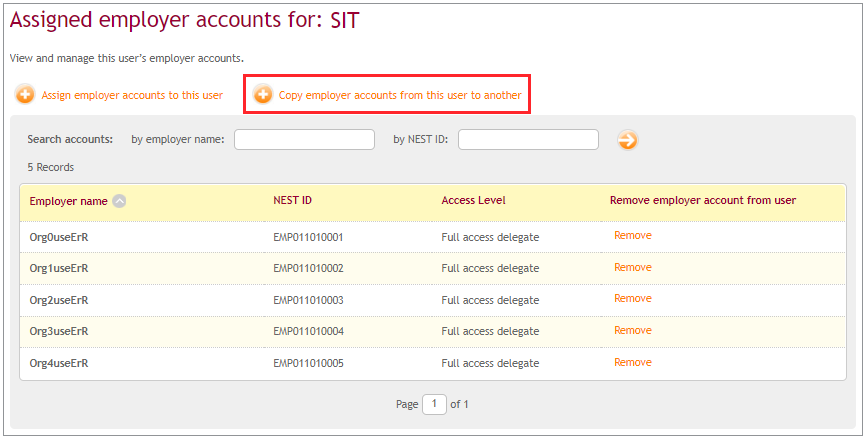The image size is (866, 438).
Task: Select NEST ID EMP011010004 cell
Action: [x=308, y=331]
